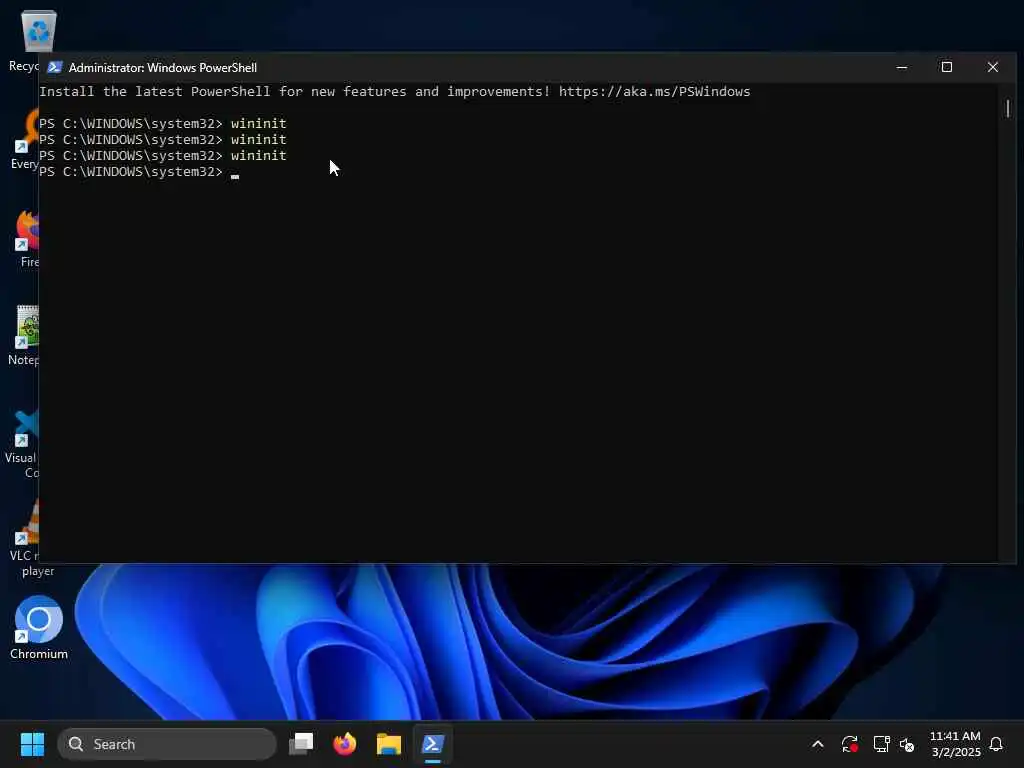Viewport: 1024px width, 768px height.
Task: Click the taskbar Search box
Action: click(167, 744)
